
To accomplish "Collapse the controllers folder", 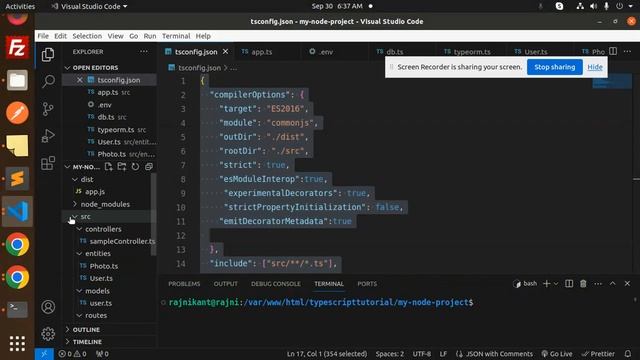I will 79,229.
